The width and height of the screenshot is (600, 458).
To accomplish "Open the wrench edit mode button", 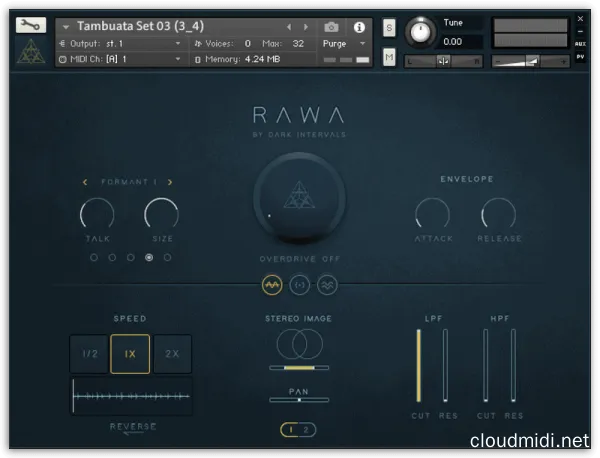I will 31,25.
